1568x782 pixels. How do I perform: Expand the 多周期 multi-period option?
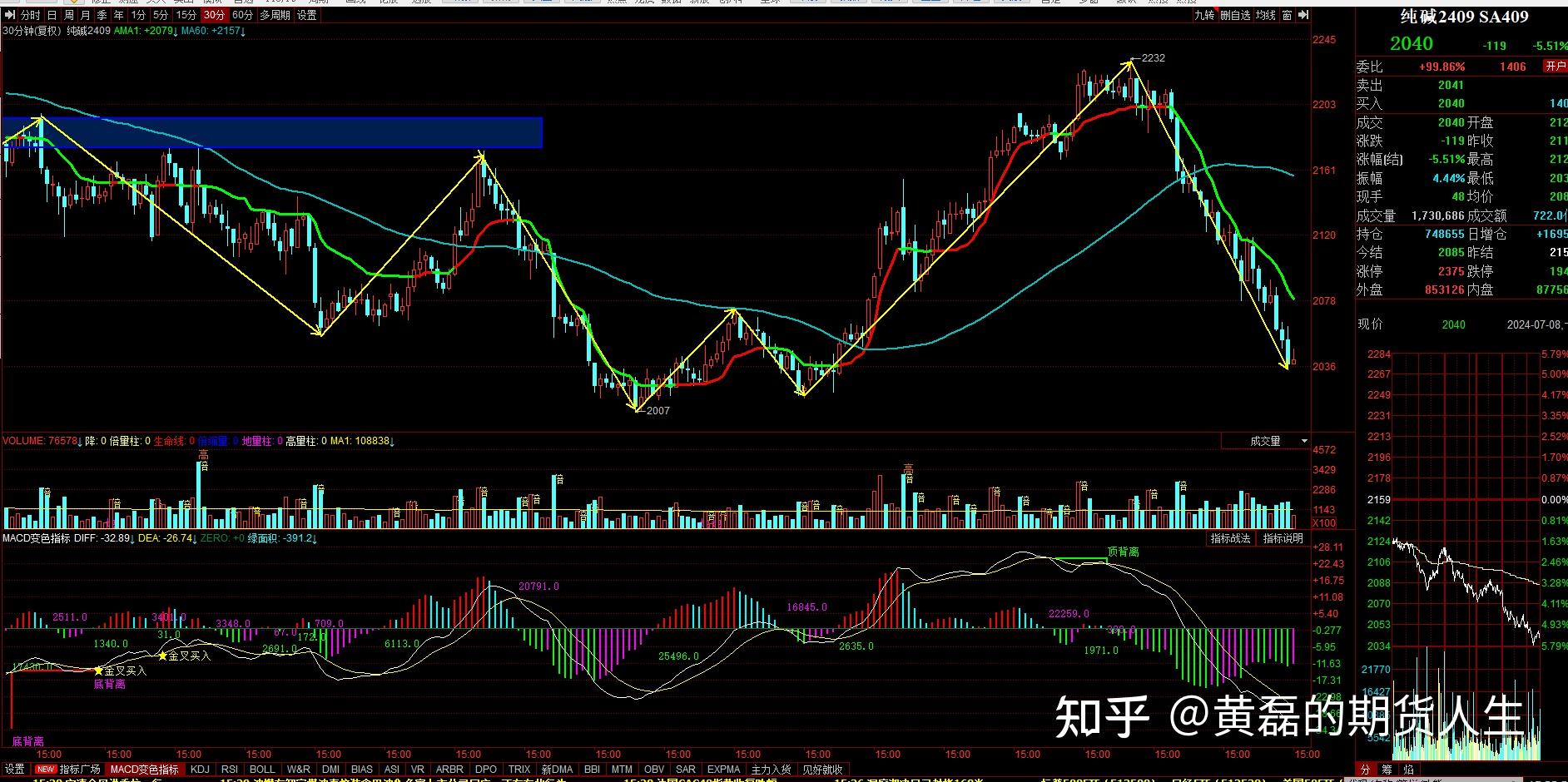275,15
